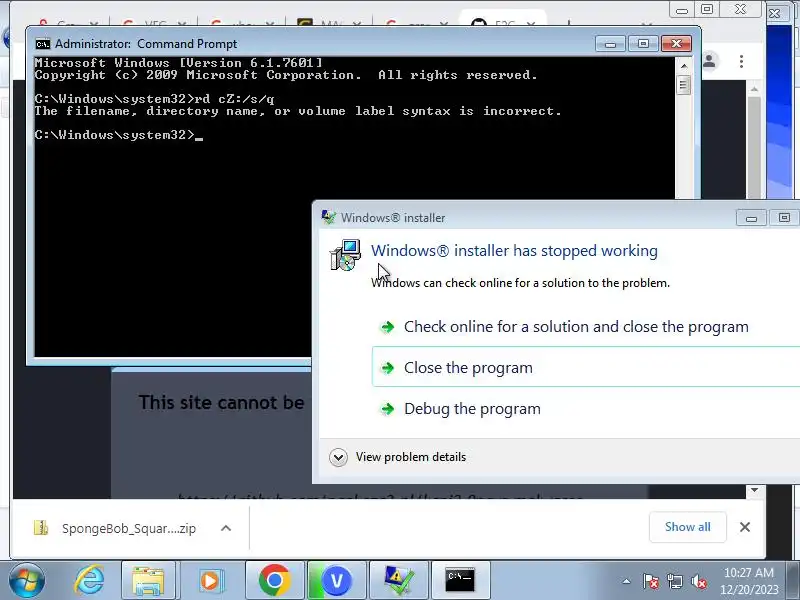This screenshot has height=600, width=800.
Task: Switch to Command Prompt taskbar button
Action: (460, 581)
